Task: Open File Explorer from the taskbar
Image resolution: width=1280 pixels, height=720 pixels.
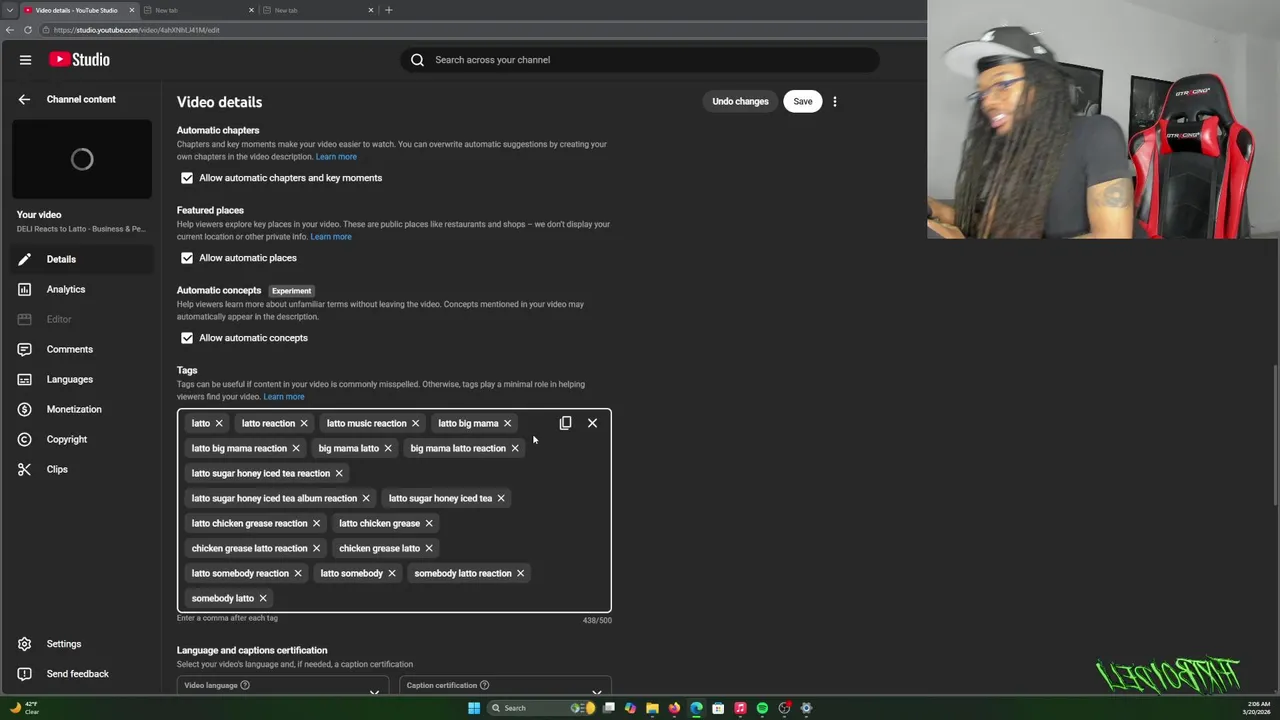Action: [x=652, y=708]
